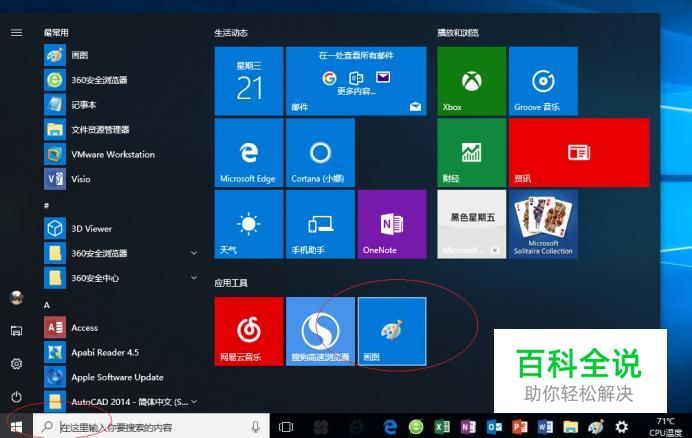Open the 搜狗高速浏览器 tile
This screenshot has height=438, width=692.
[x=320, y=331]
